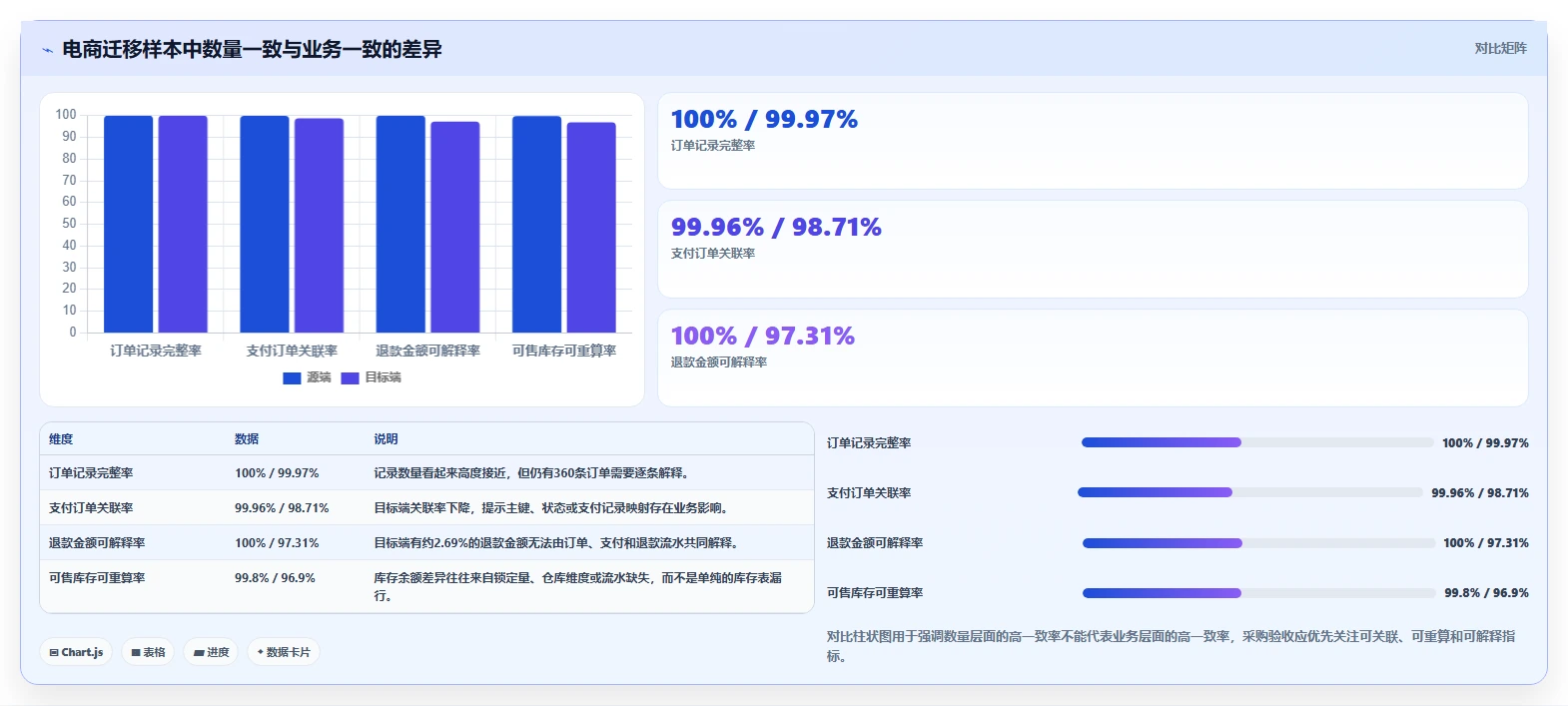
Task: Click the 源端 bar for 支付订单关联率
Action: click(x=265, y=224)
